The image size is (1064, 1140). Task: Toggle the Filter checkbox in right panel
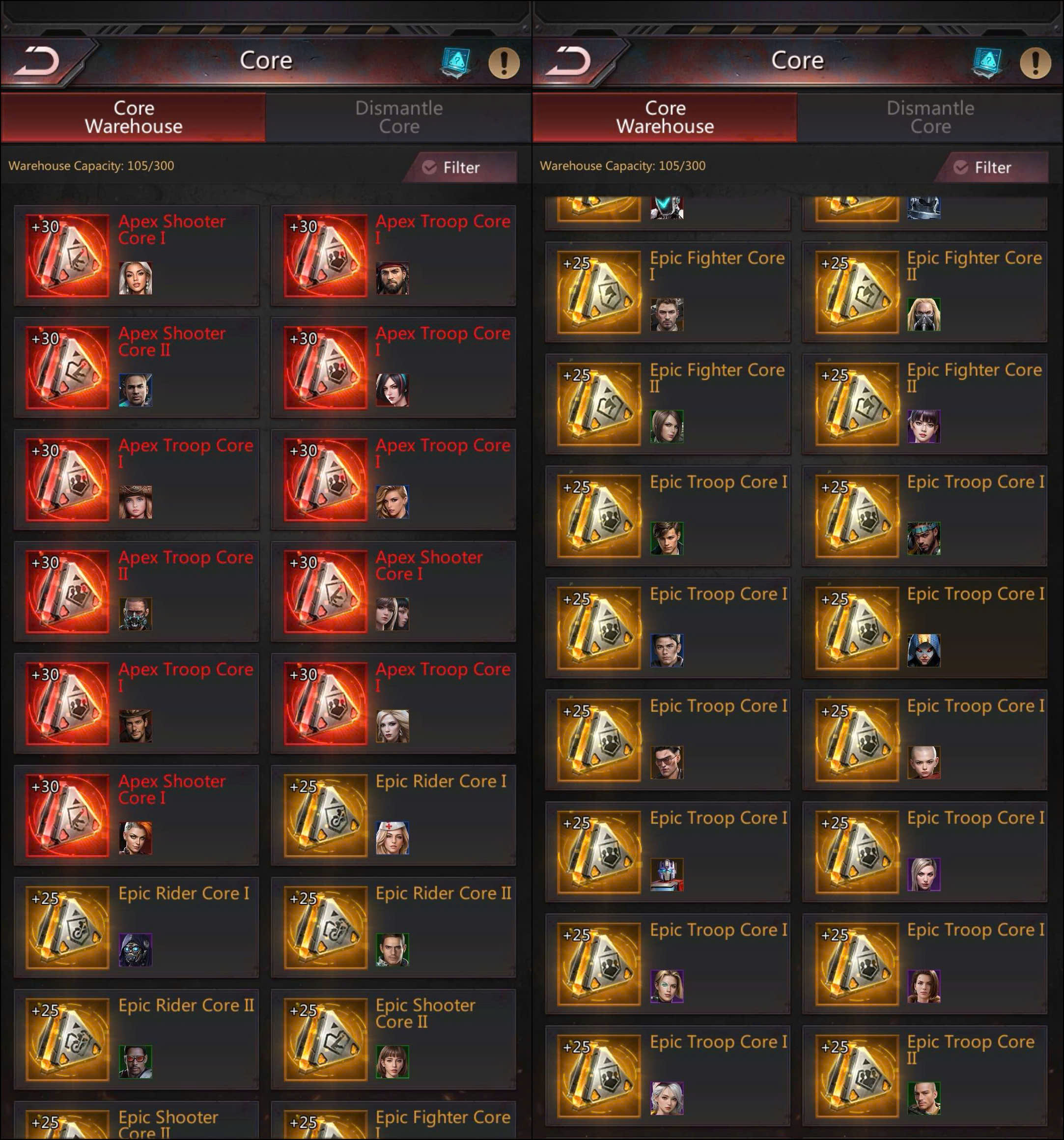point(961,167)
